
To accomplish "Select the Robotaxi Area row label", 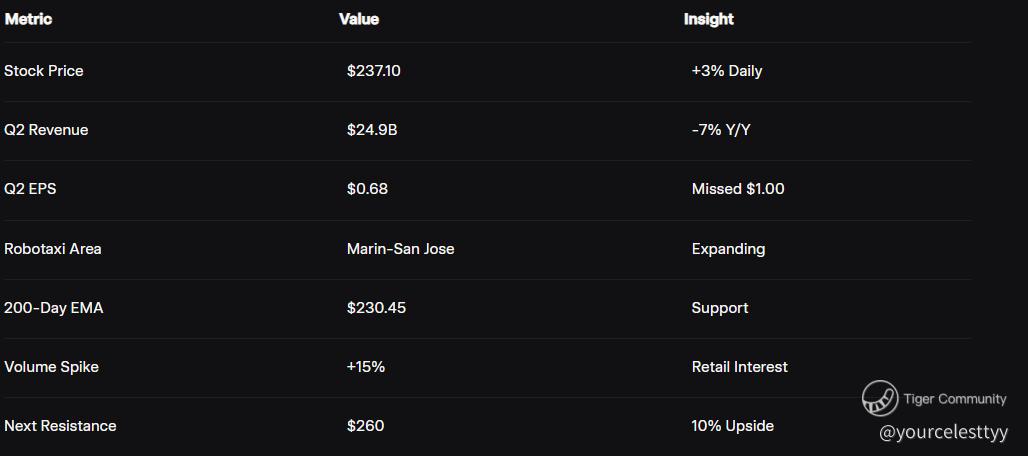I will [x=53, y=249].
